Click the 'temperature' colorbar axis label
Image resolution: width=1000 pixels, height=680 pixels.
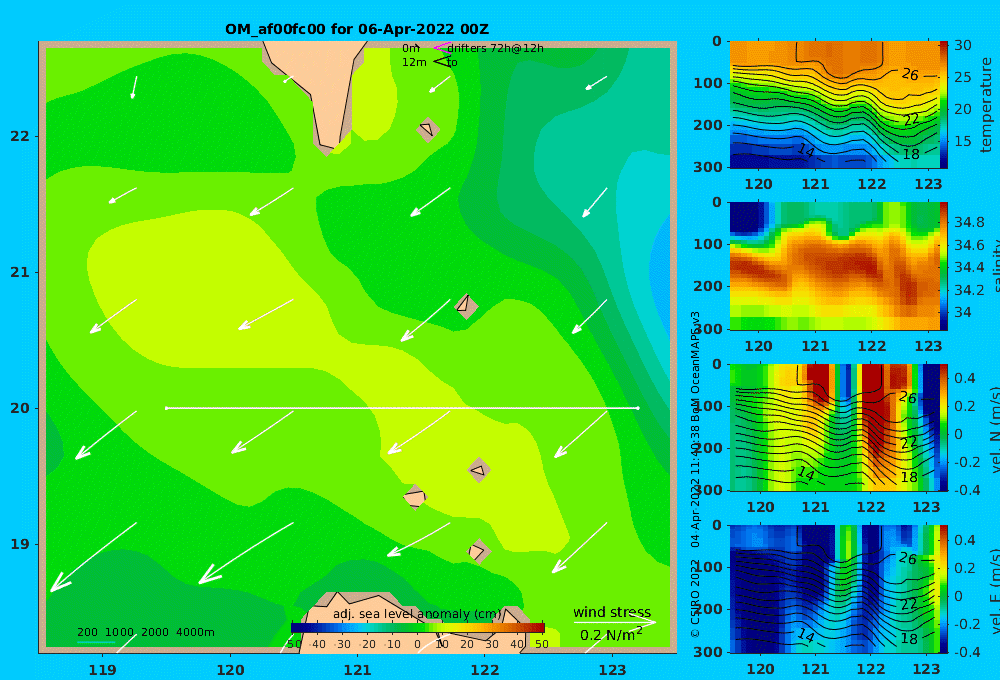pyautogui.click(x=987, y=105)
